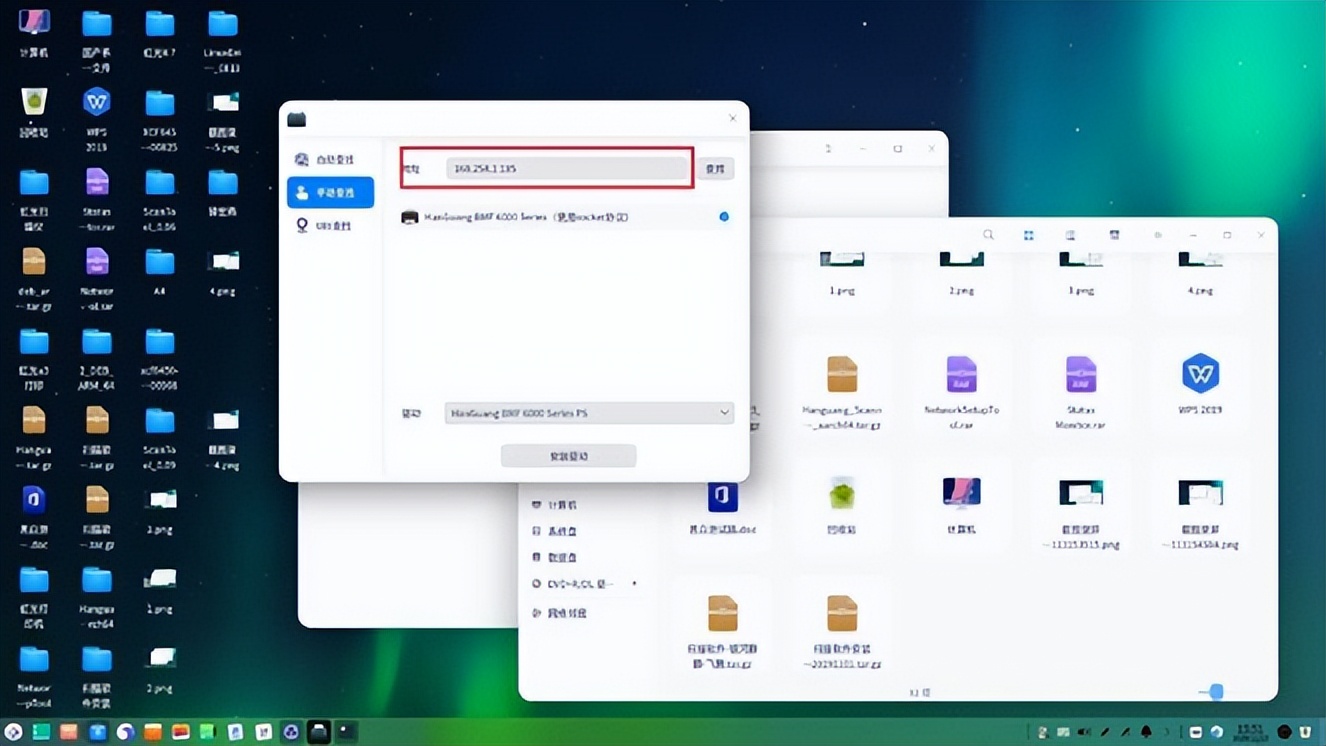Switch the file manager to list view
Viewport: 1326px width, 746px height.
[1070, 234]
